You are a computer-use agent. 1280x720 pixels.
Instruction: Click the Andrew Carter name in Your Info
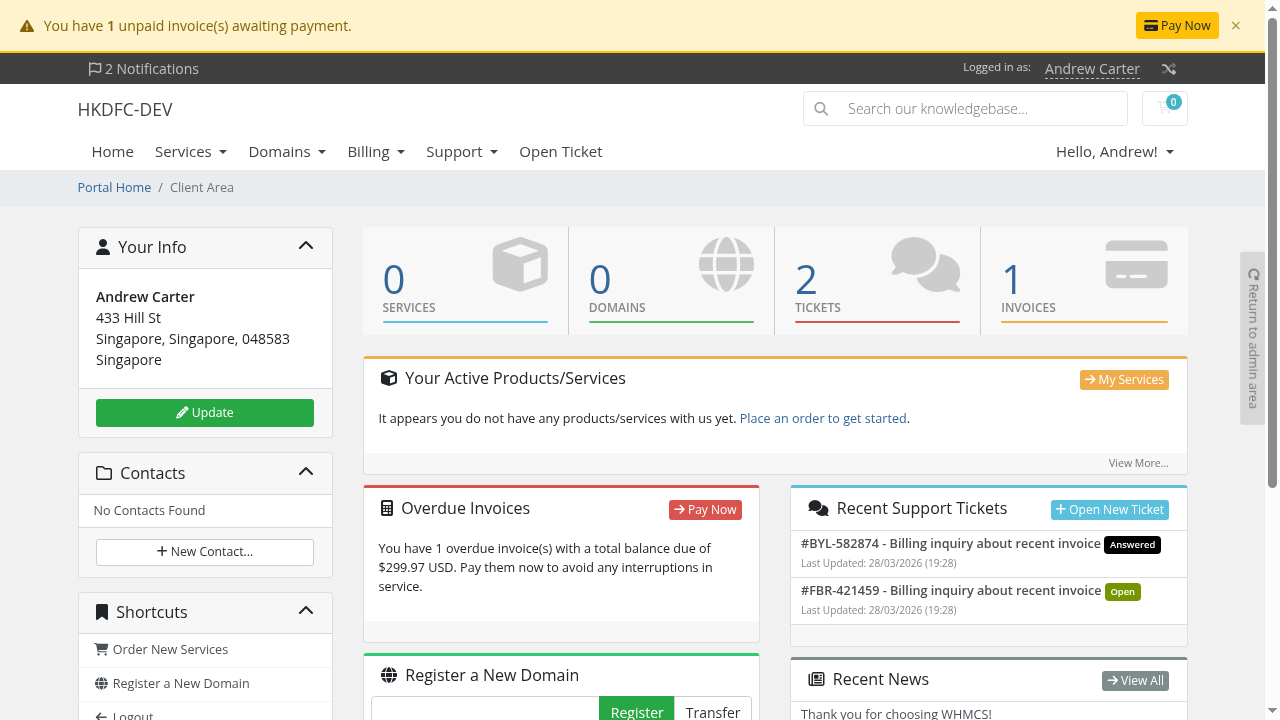(x=145, y=297)
